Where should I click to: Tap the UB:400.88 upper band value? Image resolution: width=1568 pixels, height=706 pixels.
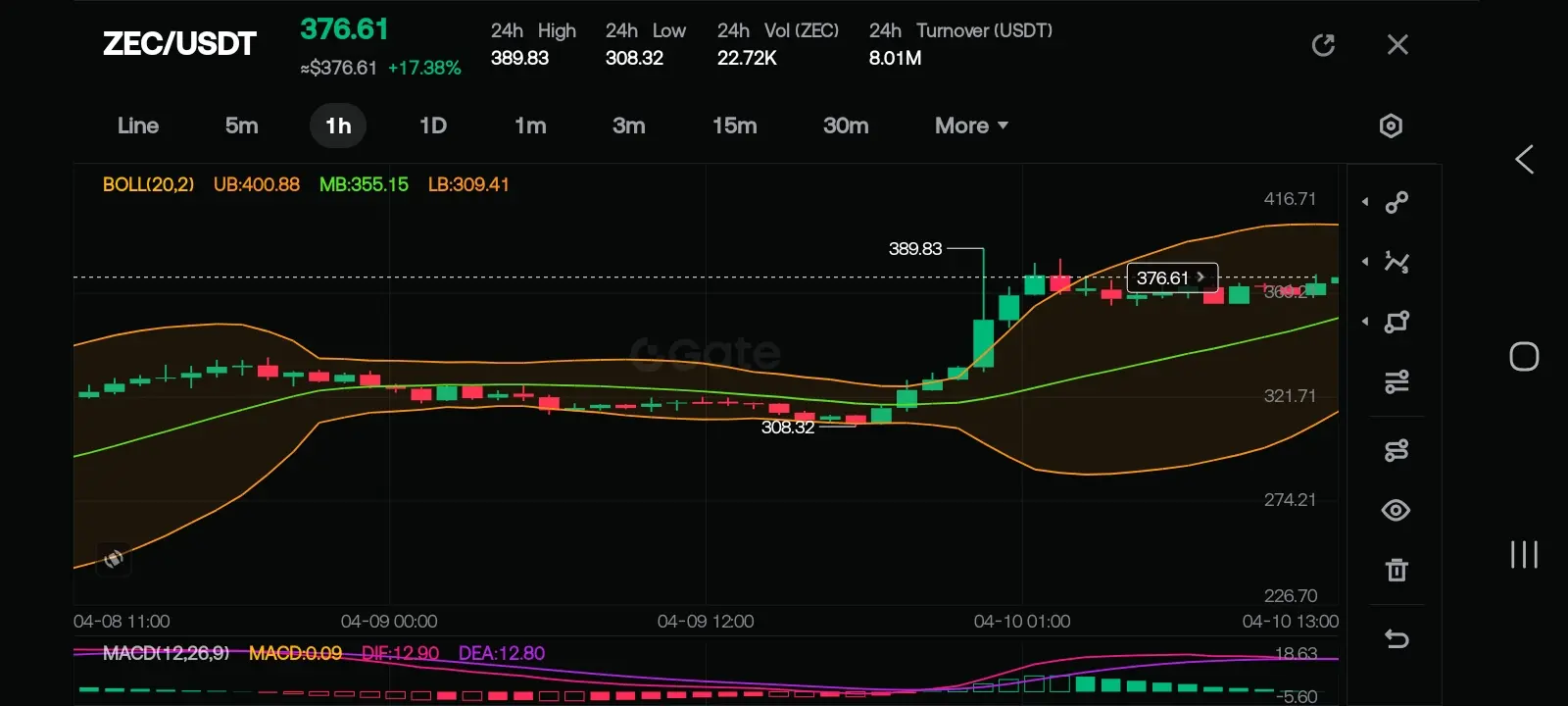pos(257,184)
